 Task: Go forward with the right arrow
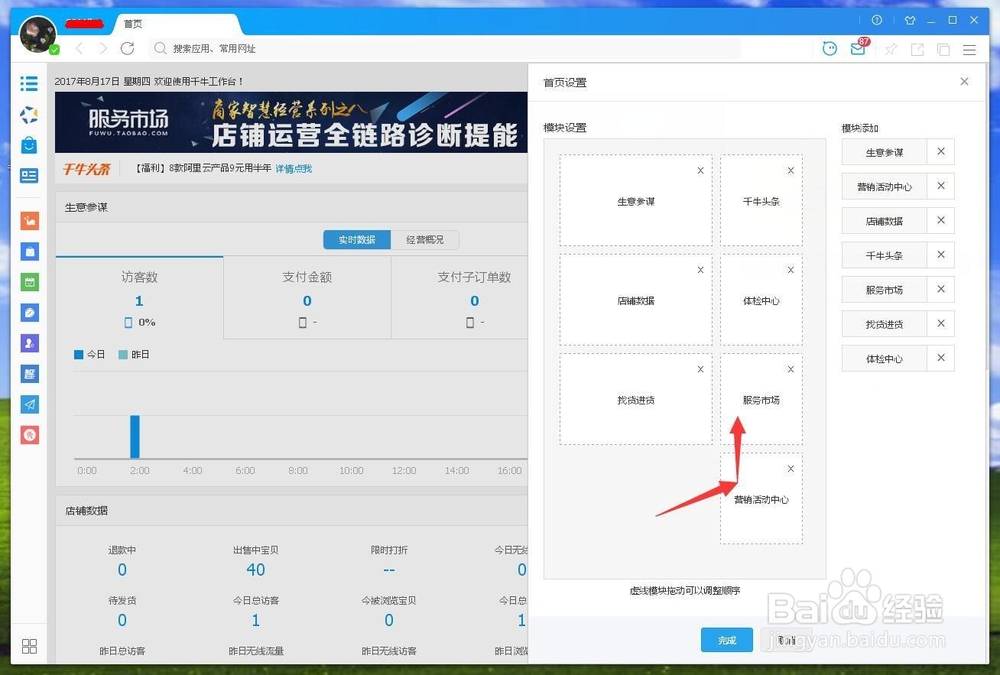point(103,48)
